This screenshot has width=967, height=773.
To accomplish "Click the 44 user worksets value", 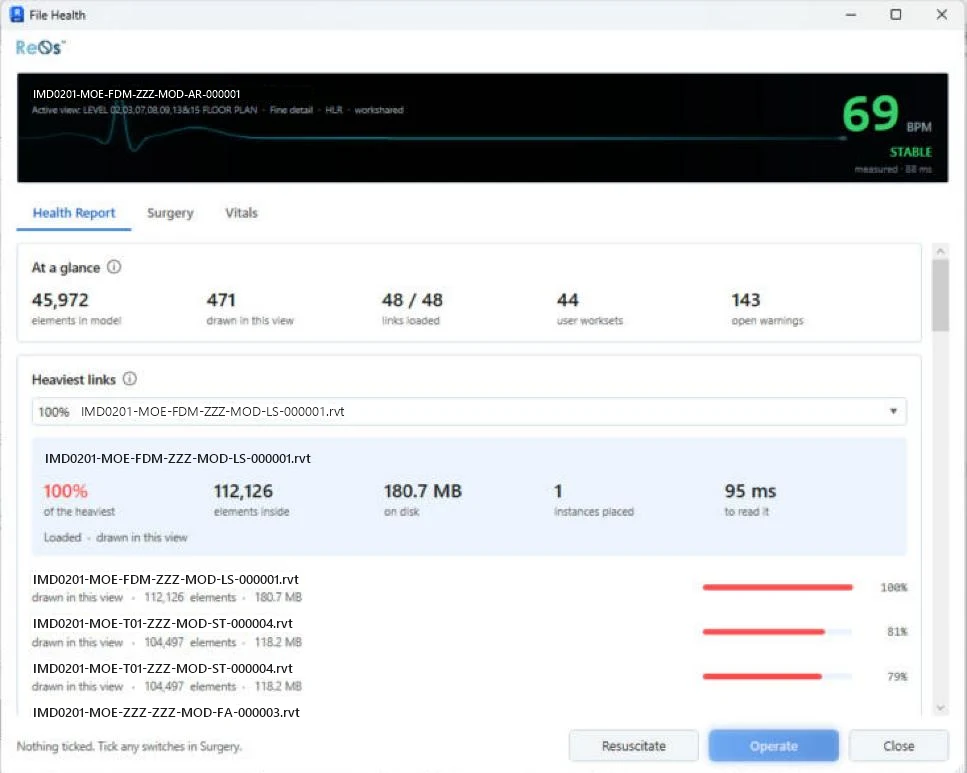I will point(567,300).
